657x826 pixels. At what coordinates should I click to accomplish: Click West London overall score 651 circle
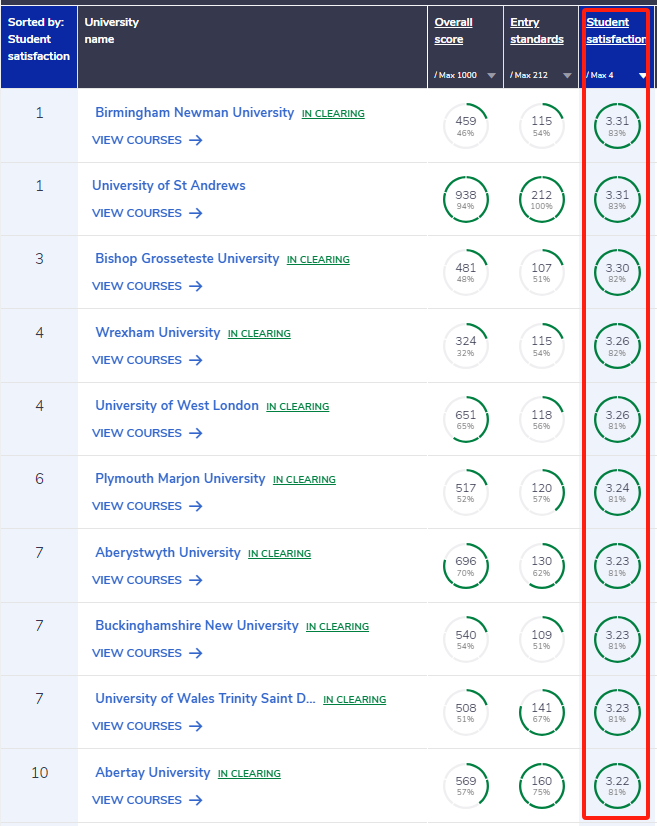[x=466, y=419]
